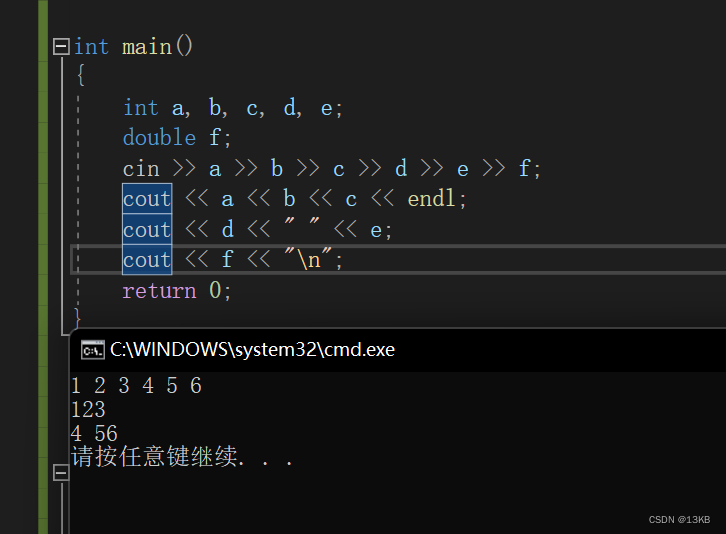Select highlighted 'cout' on the f line
Image resolution: width=726 pixels, height=534 pixels.
(x=147, y=259)
